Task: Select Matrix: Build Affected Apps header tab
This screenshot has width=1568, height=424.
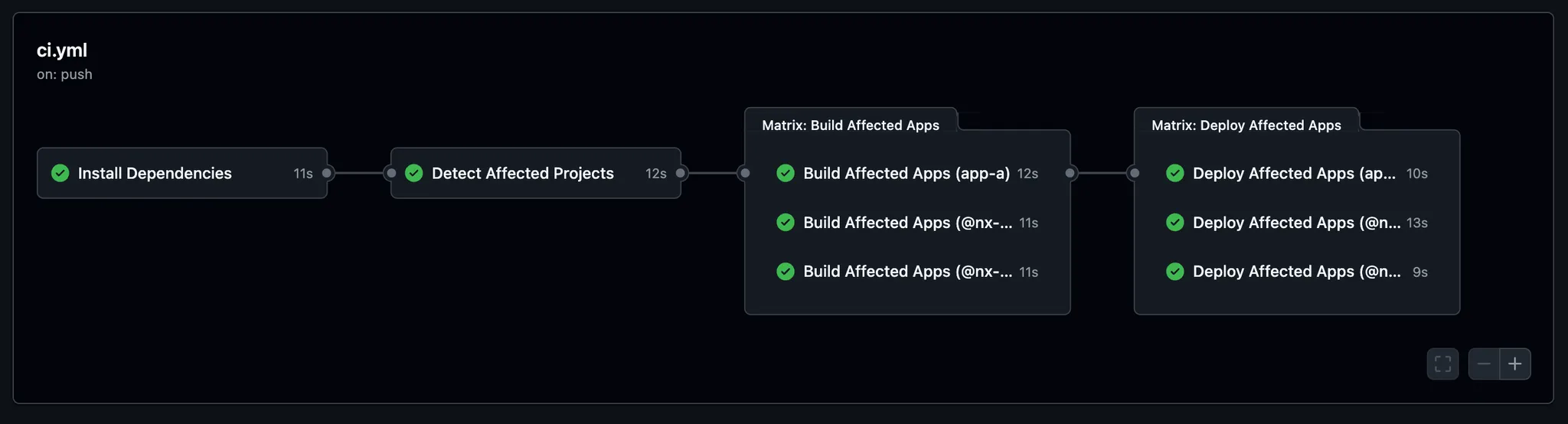Action: click(851, 125)
